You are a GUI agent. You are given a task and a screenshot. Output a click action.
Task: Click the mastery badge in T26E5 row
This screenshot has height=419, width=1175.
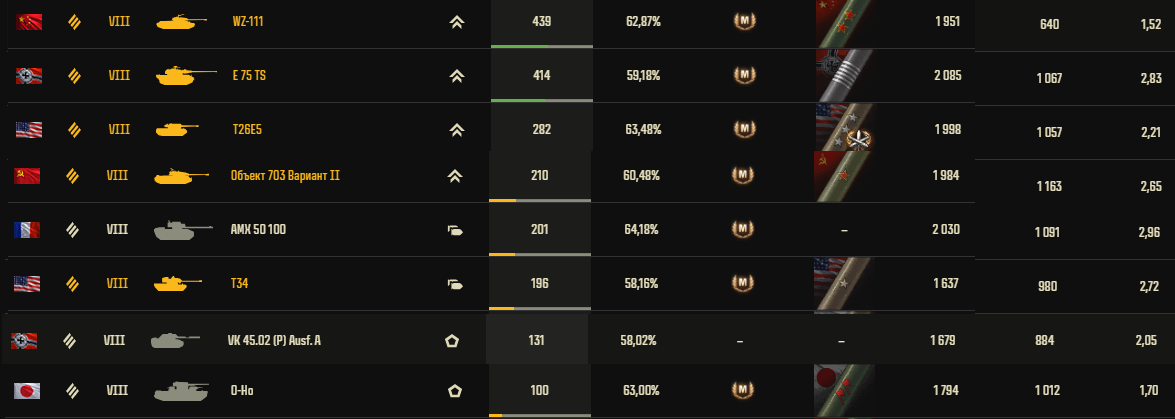(743, 129)
